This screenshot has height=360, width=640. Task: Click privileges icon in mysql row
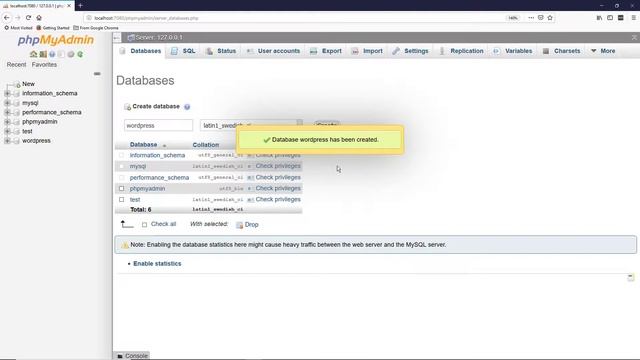(x=250, y=167)
